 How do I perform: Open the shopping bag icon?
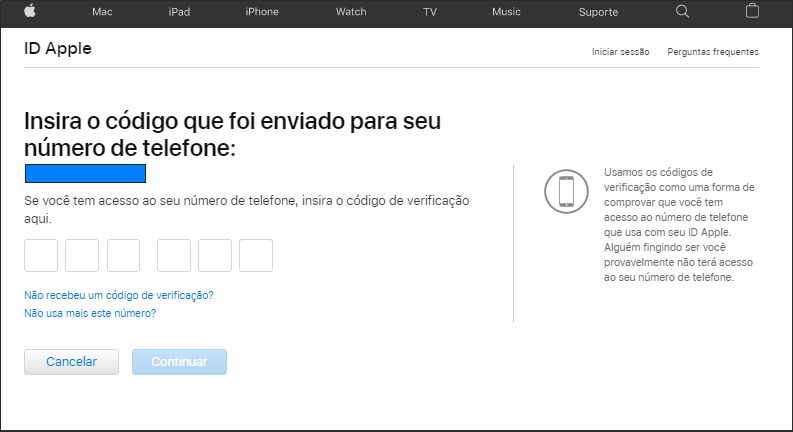click(752, 11)
